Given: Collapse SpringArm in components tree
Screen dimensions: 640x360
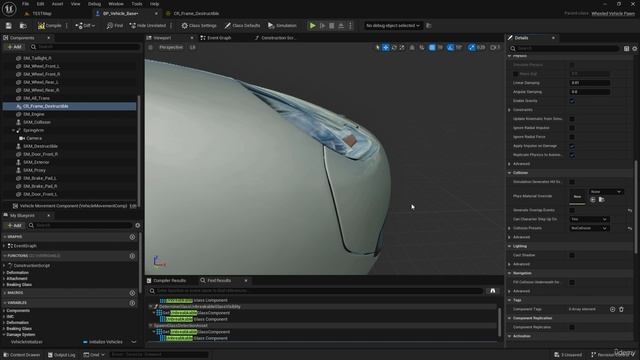Looking at the screenshot, I should point(13,130).
